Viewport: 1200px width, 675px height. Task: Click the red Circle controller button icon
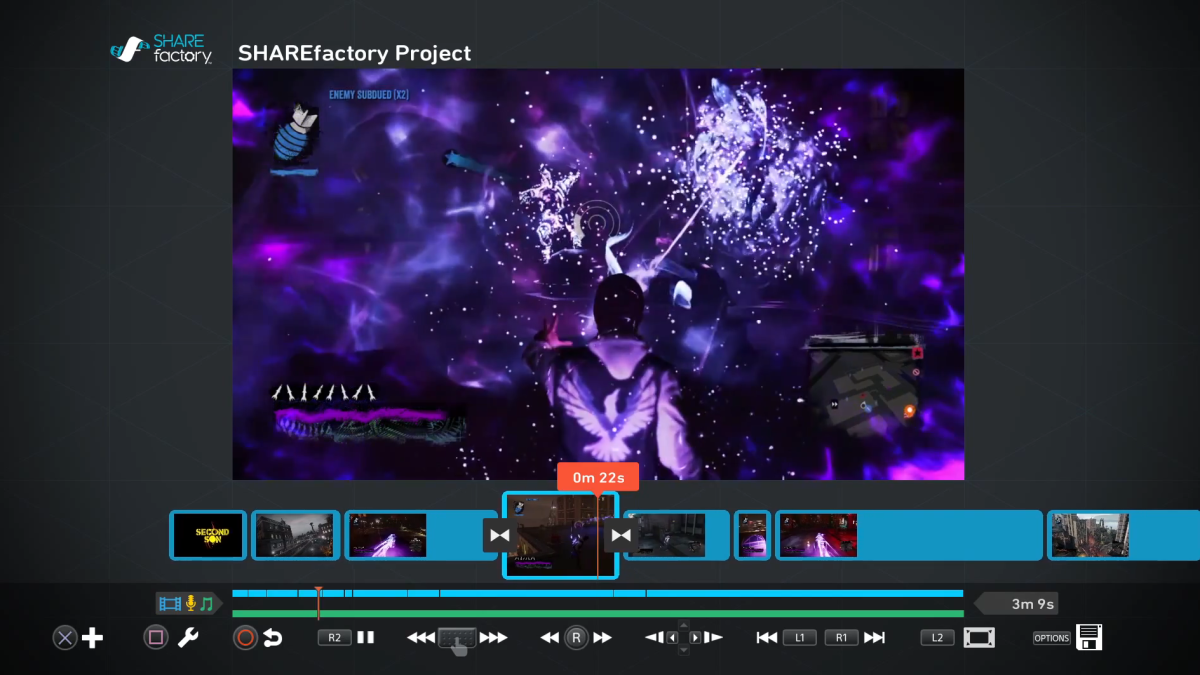click(x=245, y=638)
